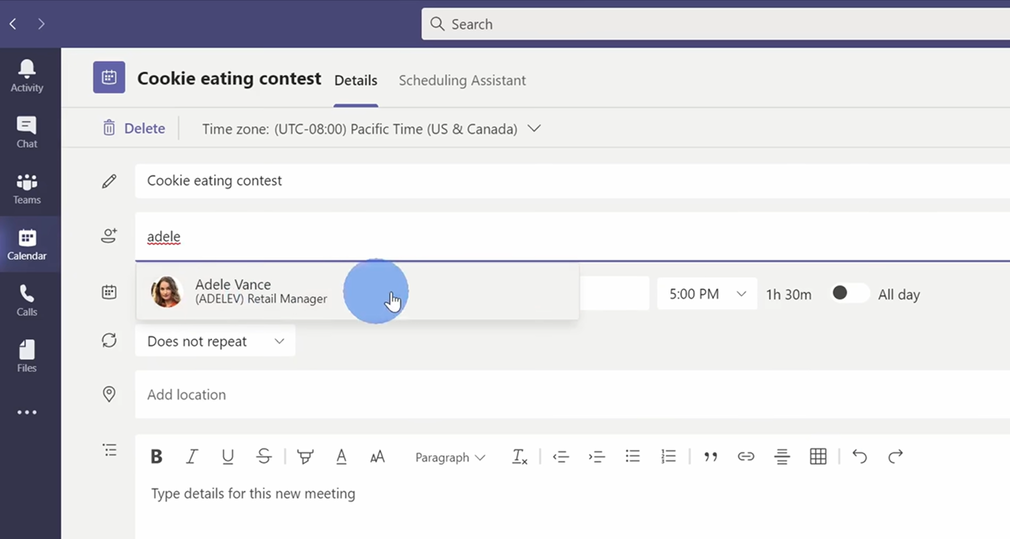
Task: Open the 5:00 PM end time dropdown
Action: (707, 294)
